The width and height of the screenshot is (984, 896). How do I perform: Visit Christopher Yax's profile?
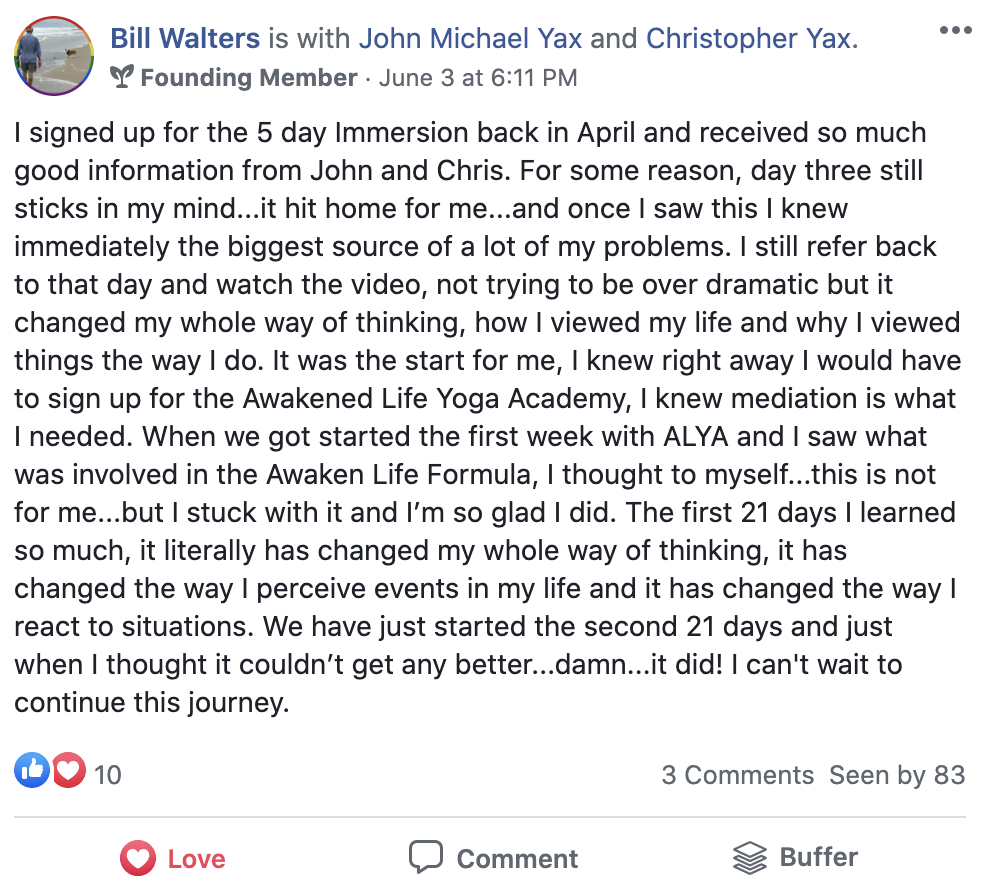tap(749, 38)
